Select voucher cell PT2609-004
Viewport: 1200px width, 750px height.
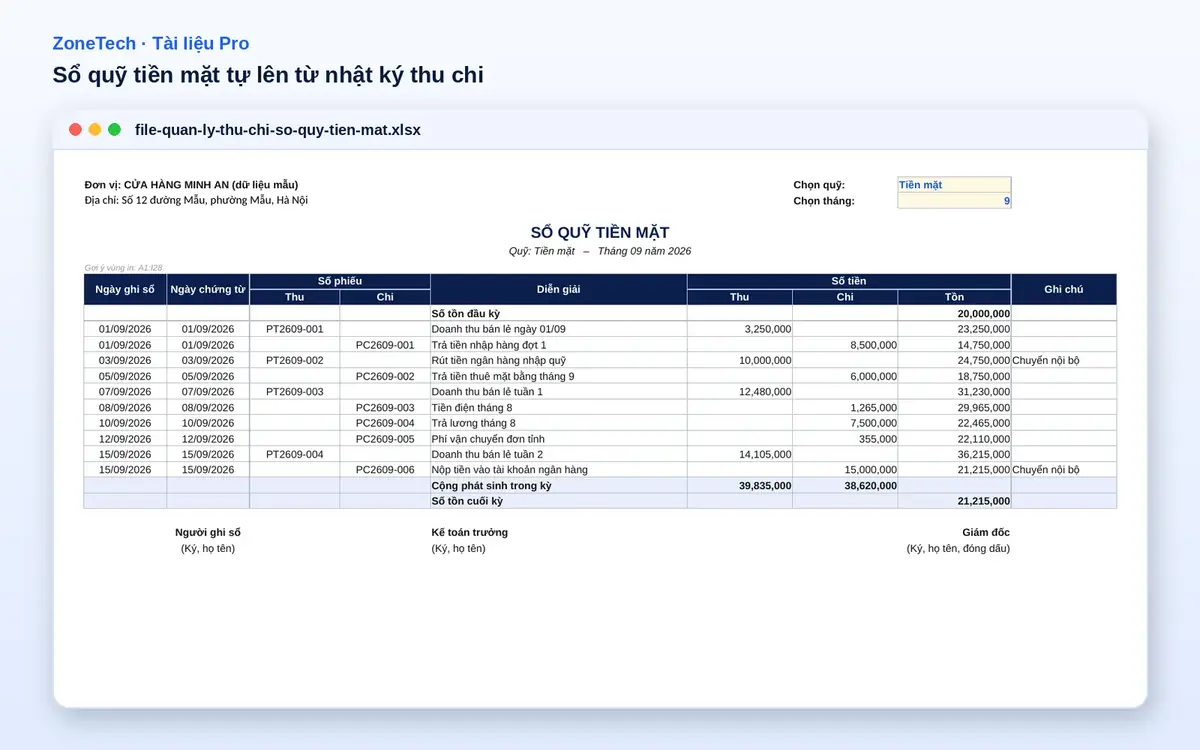click(295, 454)
